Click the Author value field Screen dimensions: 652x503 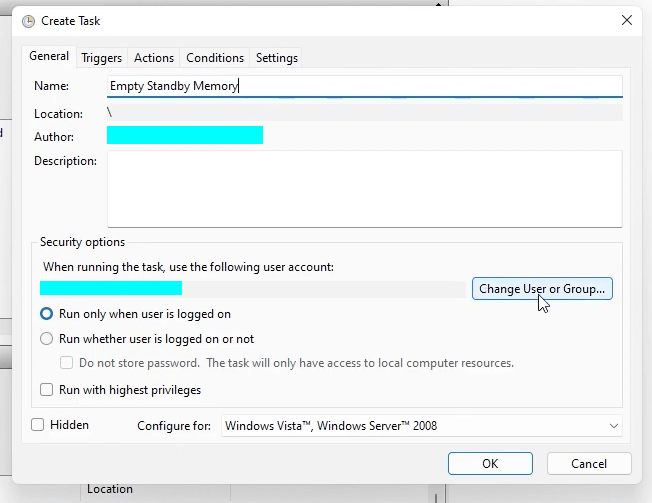[185, 135]
